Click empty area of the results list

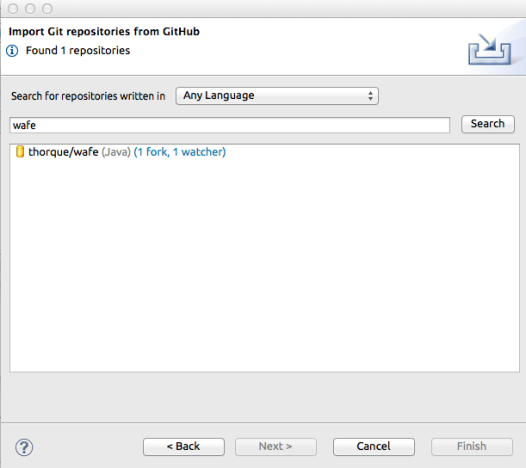[264, 265]
